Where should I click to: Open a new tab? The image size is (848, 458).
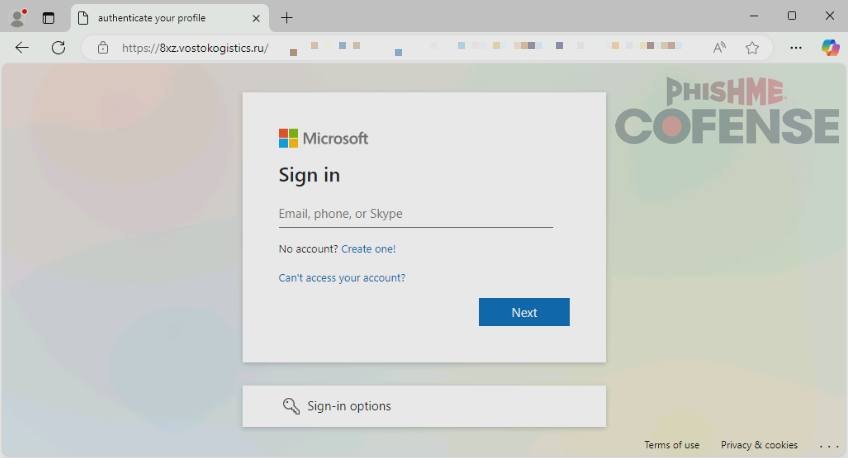click(x=287, y=17)
